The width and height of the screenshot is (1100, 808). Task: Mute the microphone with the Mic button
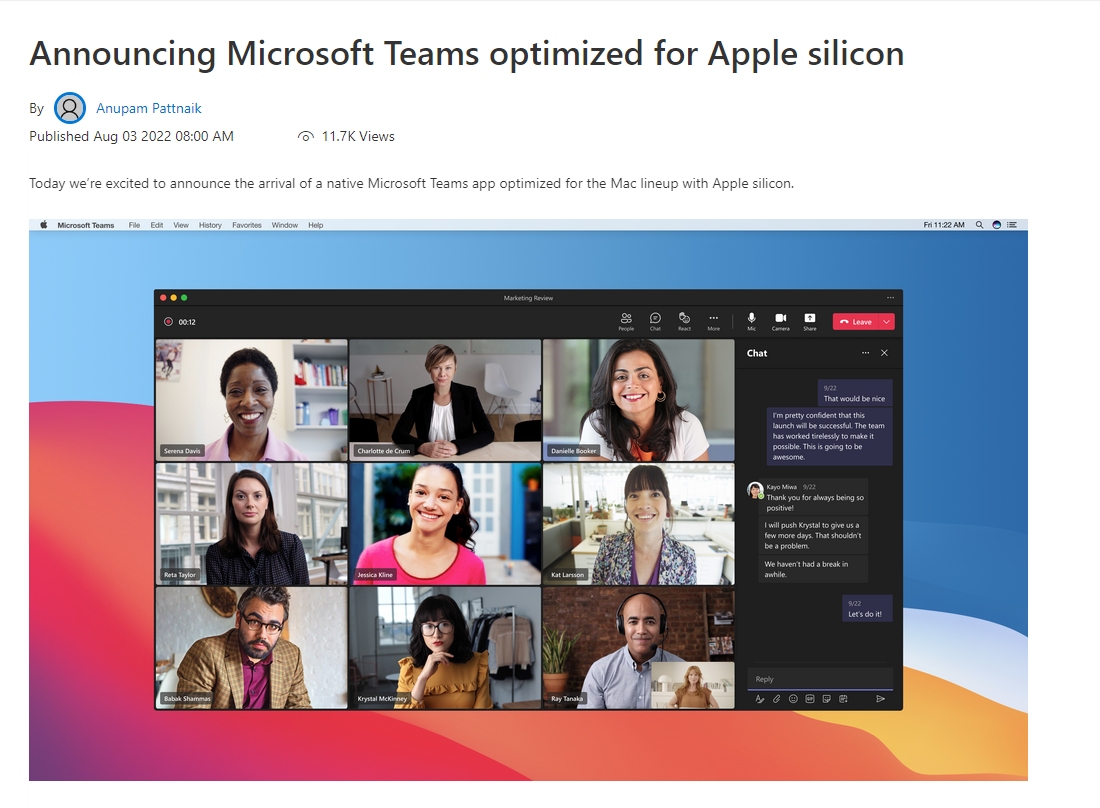pos(751,321)
